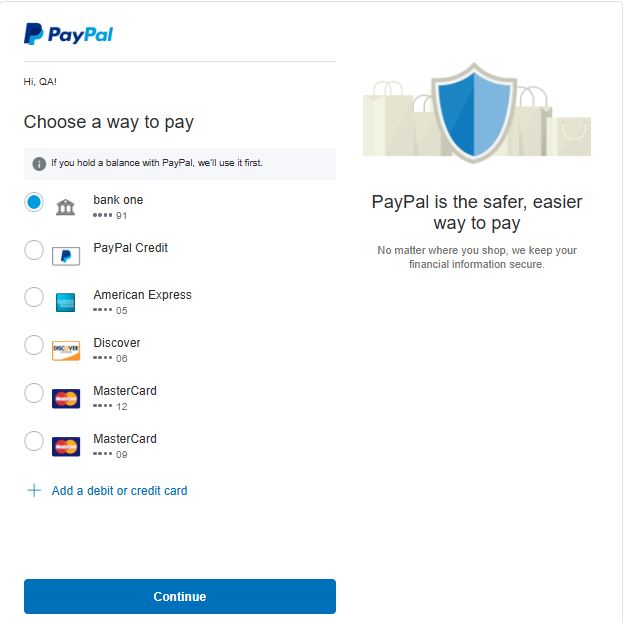The height and width of the screenshot is (623, 623).
Task: Click the Continue button
Action: tap(180, 596)
